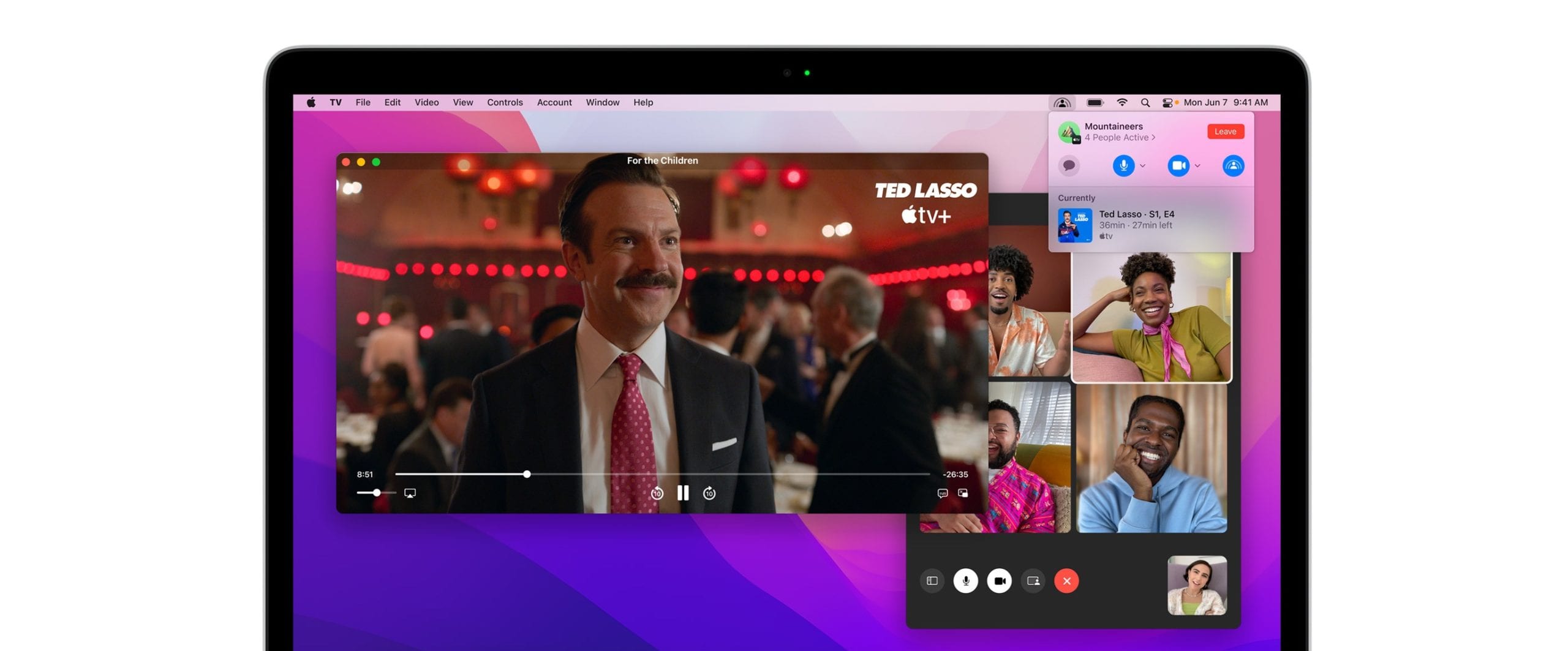This screenshot has height=651, width=1568.
Task: Turn off camera in the FaceTime window
Action: coord(1000,581)
